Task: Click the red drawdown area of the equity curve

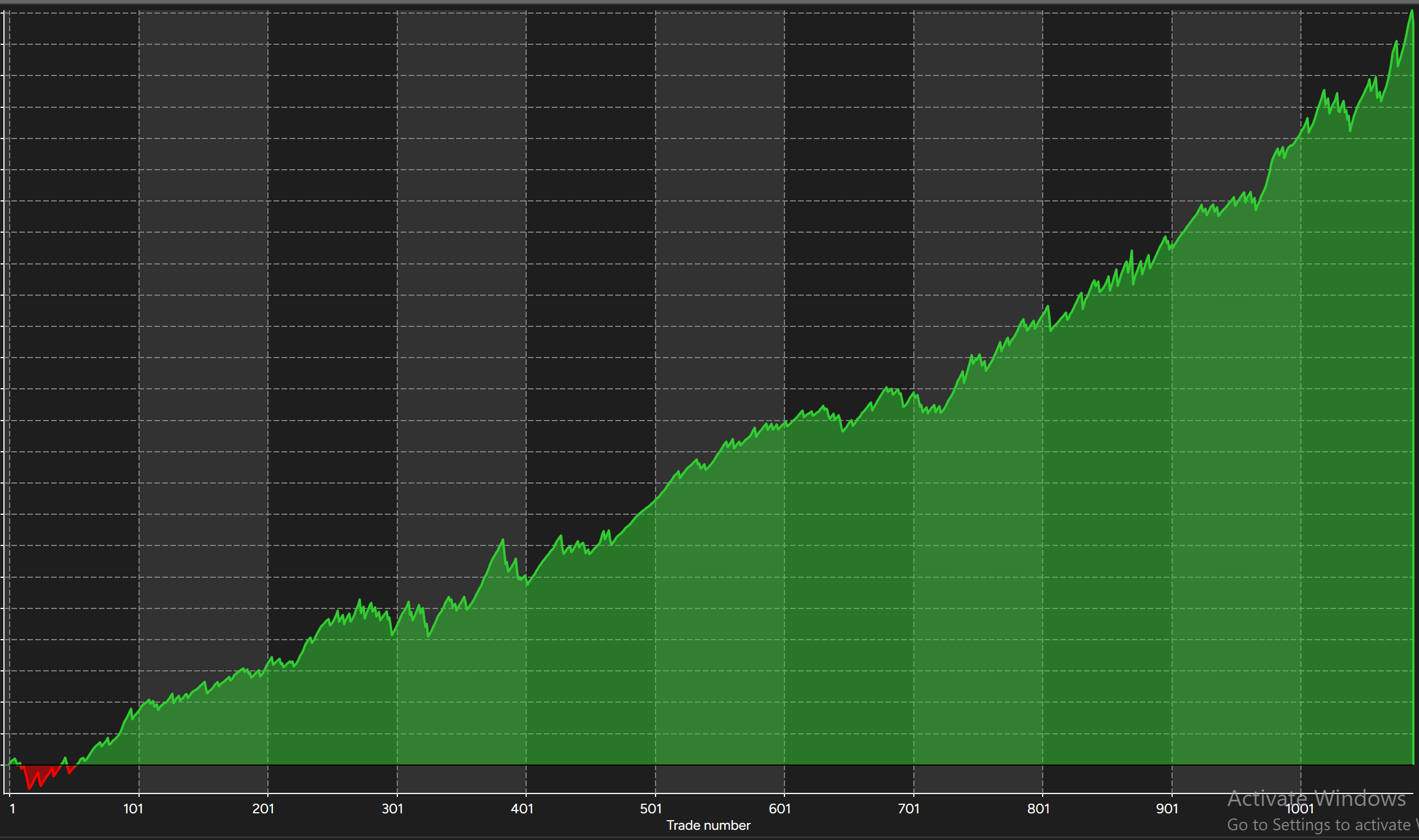Action: click(x=41, y=775)
